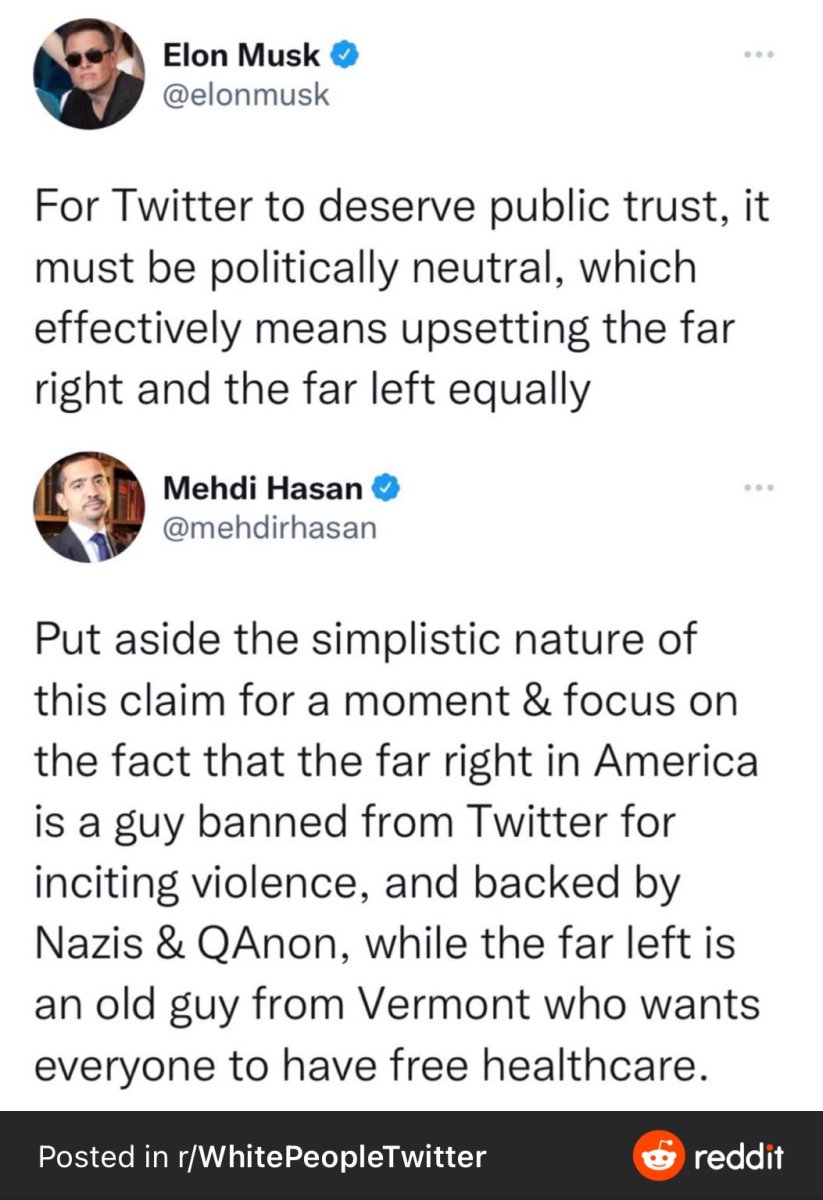
Task: Open Mehdi Hasan's profile avatar
Action: (x=88, y=506)
